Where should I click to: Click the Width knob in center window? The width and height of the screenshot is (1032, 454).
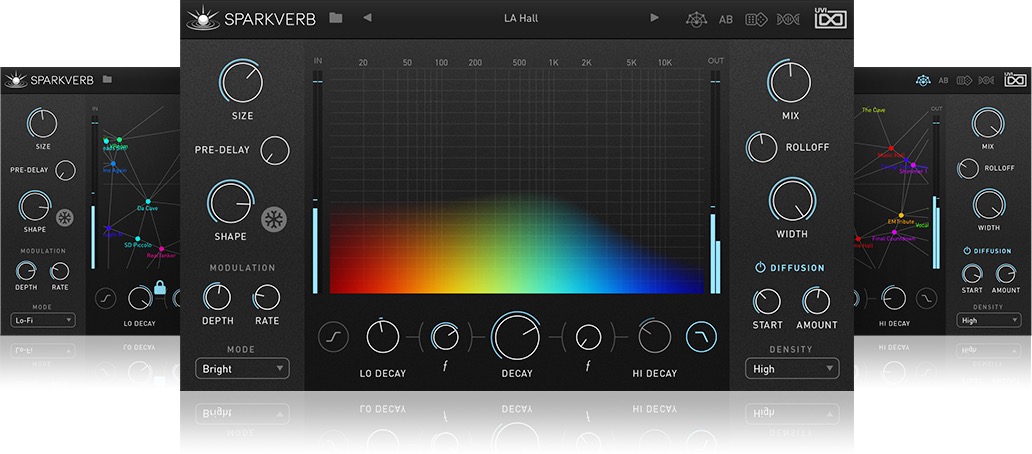point(792,201)
